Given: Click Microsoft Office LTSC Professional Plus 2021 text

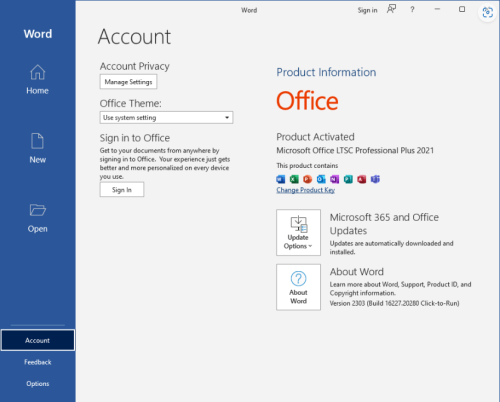Looking at the screenshot, I should [355, 151].
